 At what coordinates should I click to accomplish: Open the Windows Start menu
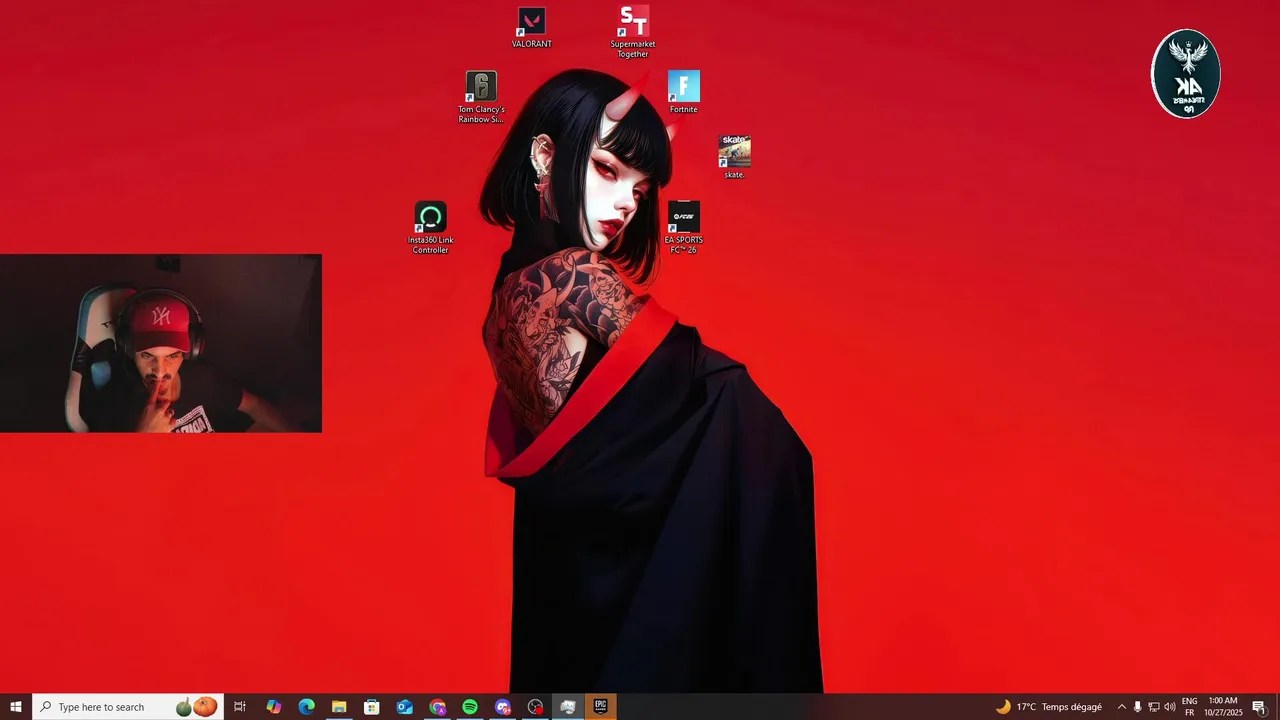pos(16,707)
